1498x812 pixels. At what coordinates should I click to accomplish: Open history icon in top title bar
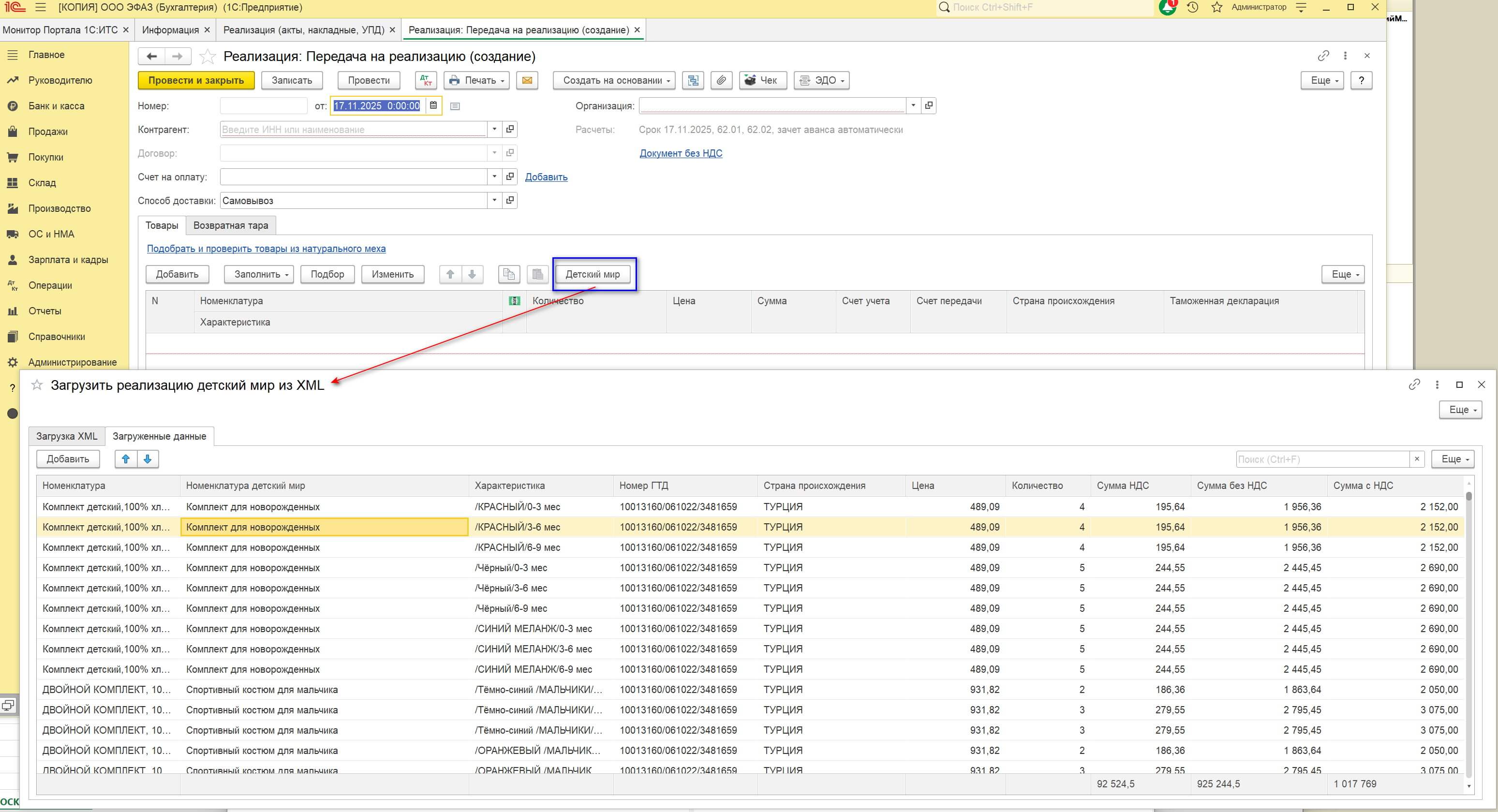[1193, 8]
